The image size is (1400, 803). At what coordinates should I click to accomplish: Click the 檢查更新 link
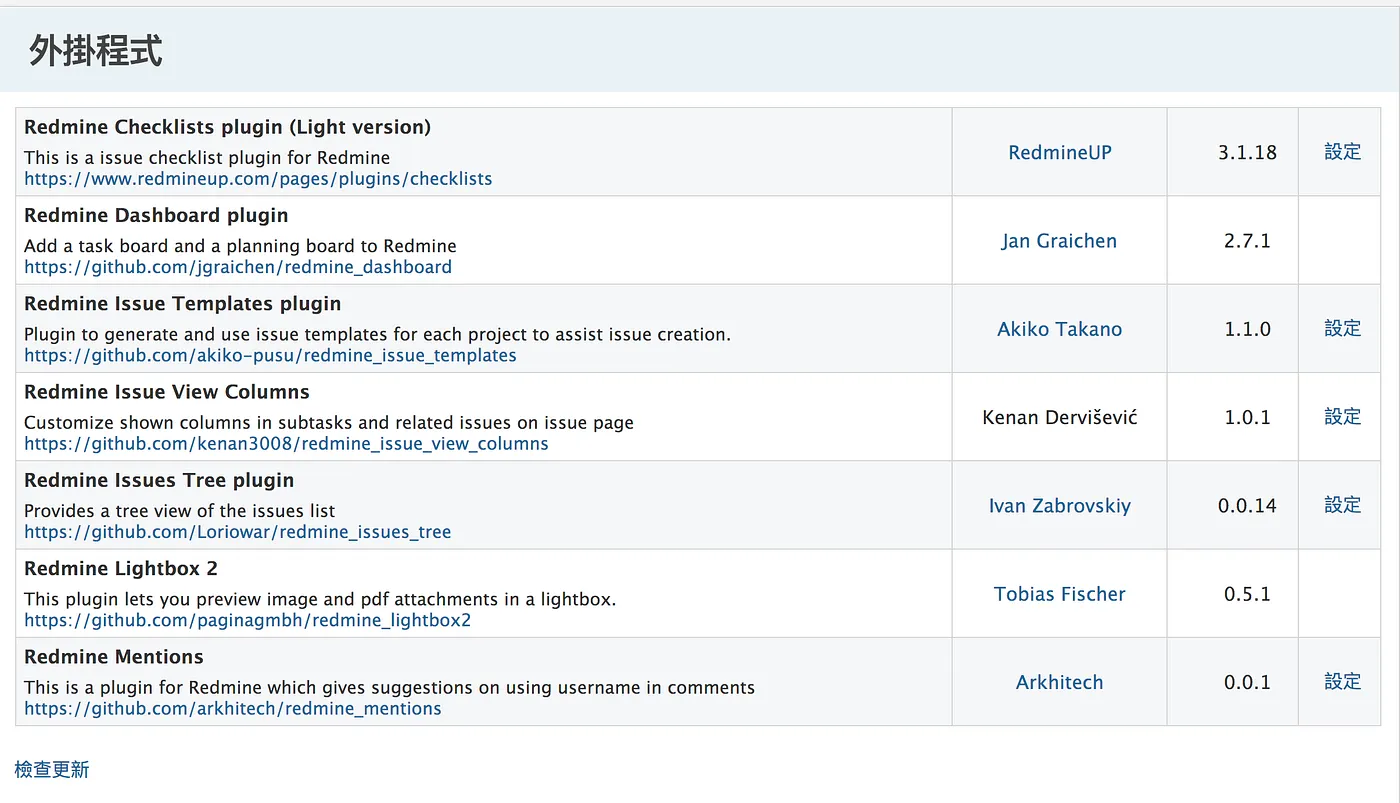tap(52, 769)
